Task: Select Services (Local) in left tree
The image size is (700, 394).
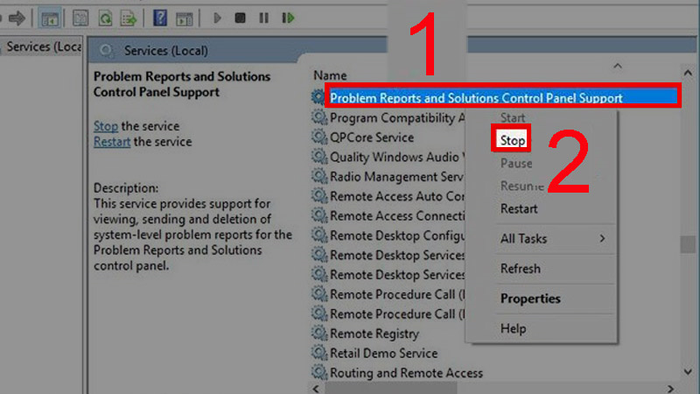Action: [43, 46]
